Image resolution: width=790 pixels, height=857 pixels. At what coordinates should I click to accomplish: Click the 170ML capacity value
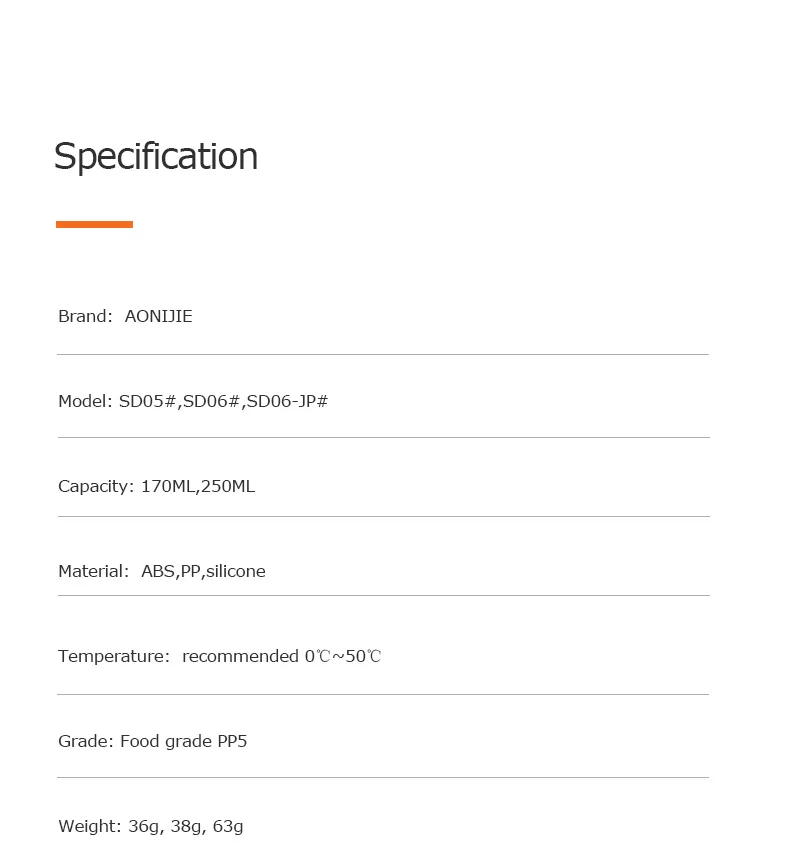tap(168, 486)
